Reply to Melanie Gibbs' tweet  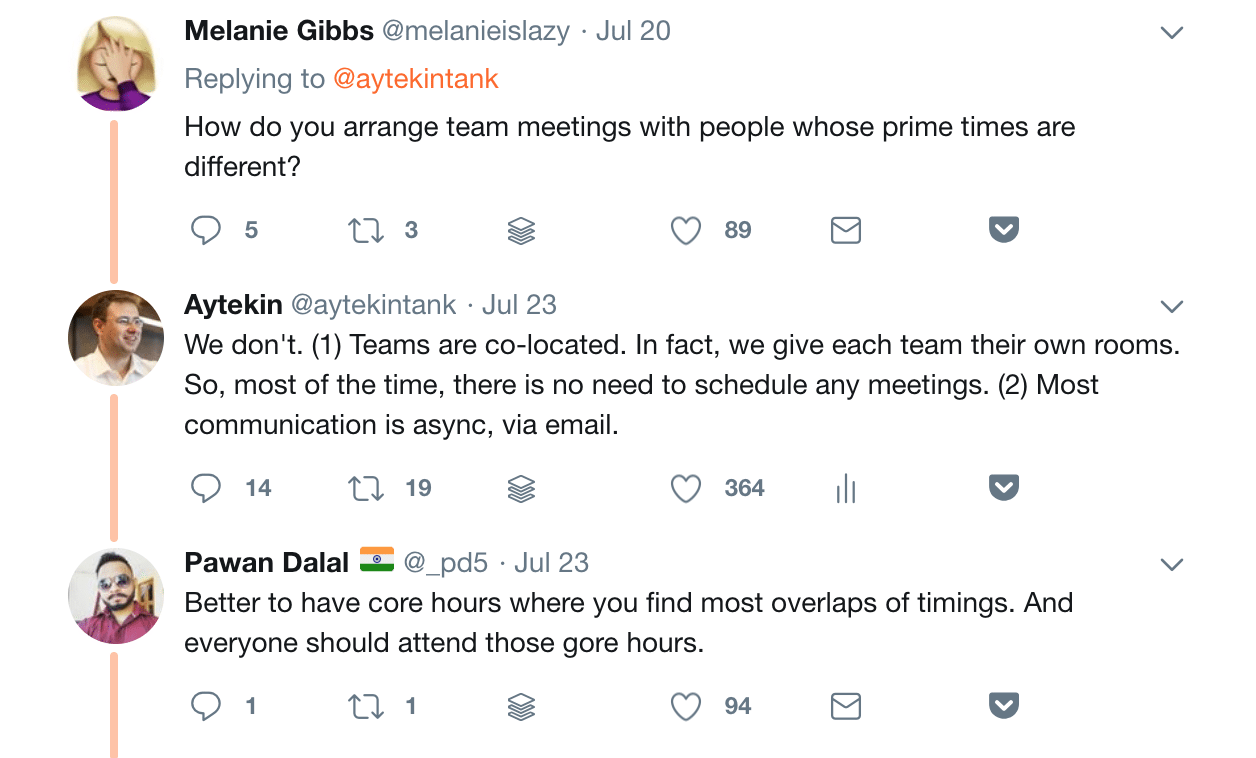point(206,231)
